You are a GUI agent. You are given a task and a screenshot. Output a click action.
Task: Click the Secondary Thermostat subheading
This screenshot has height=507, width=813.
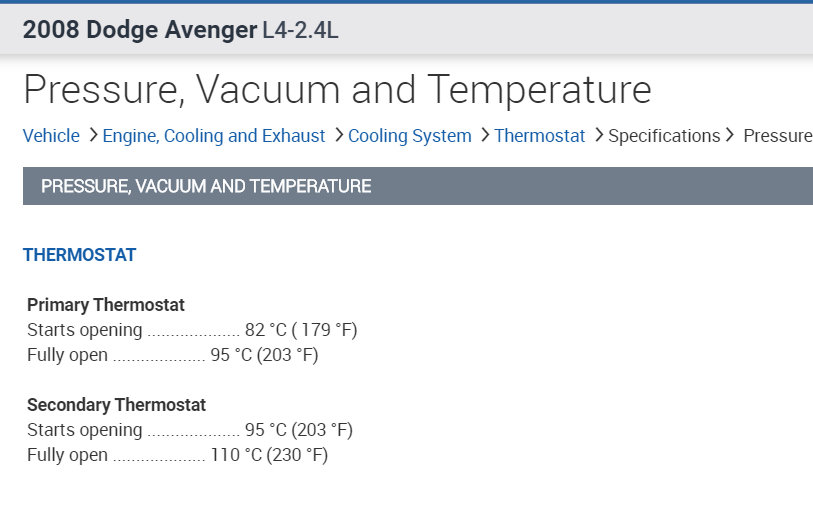(x=116, y=405)
